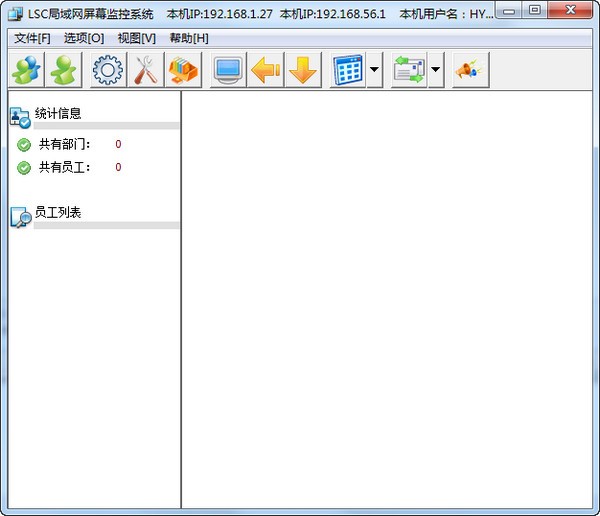Click the application icon in title bar
This screenshot has width=600, height=516.
pos(16,14)
